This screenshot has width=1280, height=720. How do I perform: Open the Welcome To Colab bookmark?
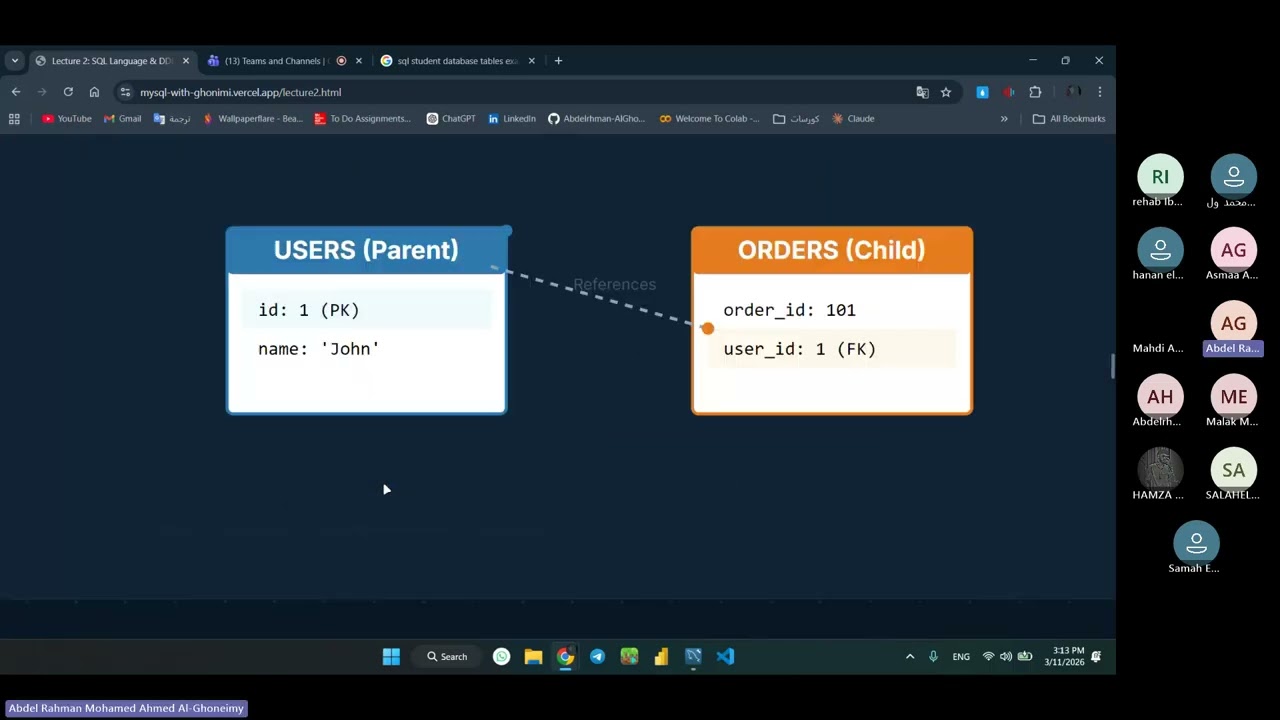(709, 119)
